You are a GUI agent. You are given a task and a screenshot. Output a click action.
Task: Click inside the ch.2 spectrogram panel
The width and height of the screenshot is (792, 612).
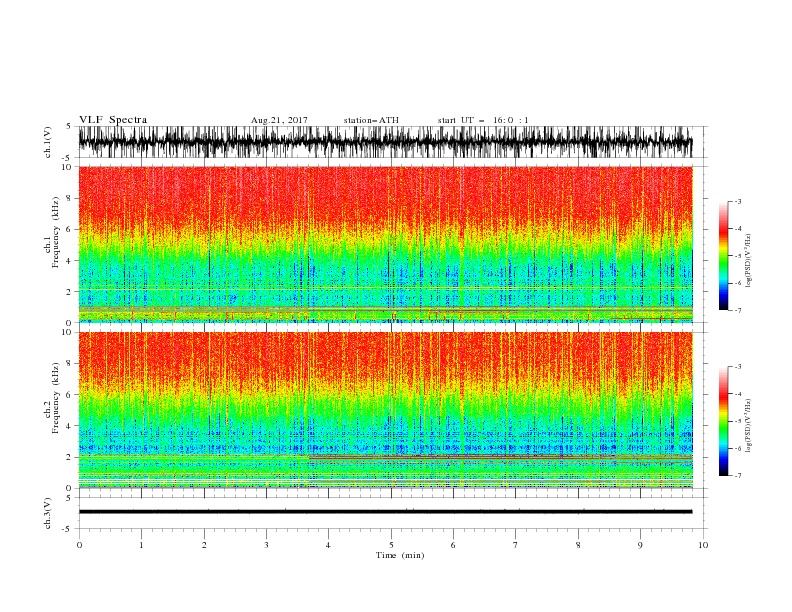[385, 410]
